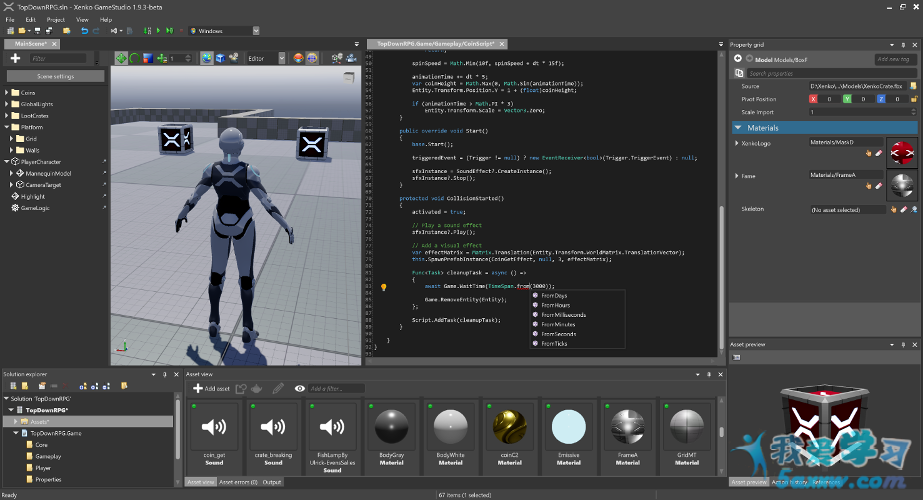Switch to the Output tab
This screenshot has width=923, height=500.
(272, 482)
